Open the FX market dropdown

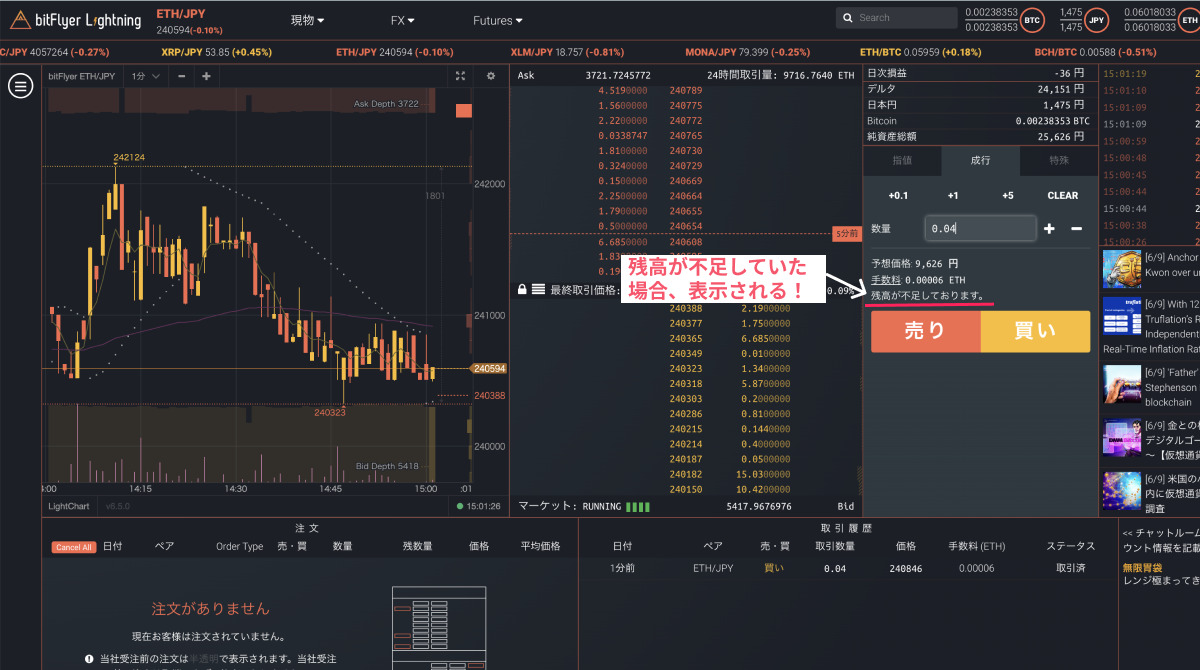click(x=402, y=20)
